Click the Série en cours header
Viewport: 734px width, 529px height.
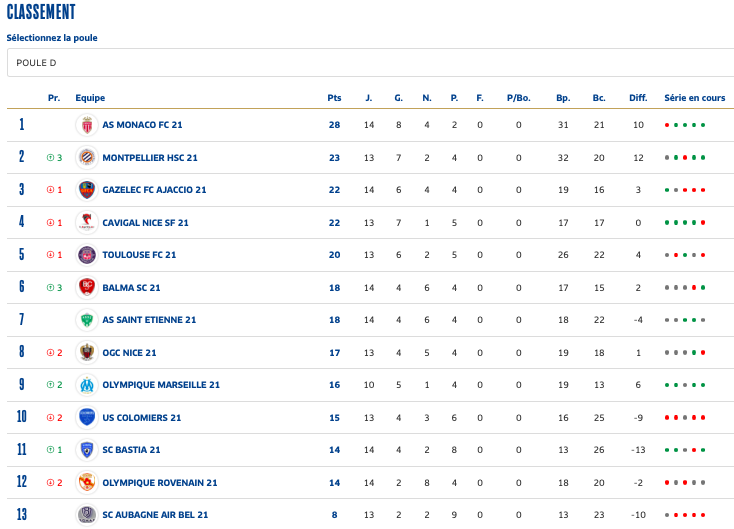coord(694,98)
